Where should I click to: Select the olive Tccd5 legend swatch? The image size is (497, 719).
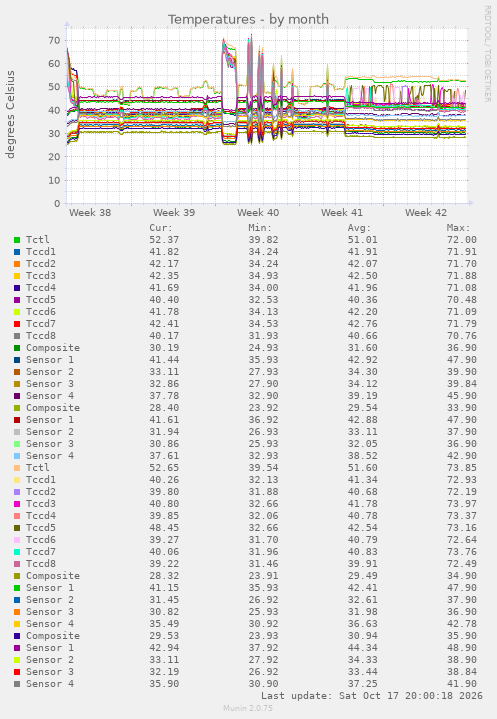17,528
